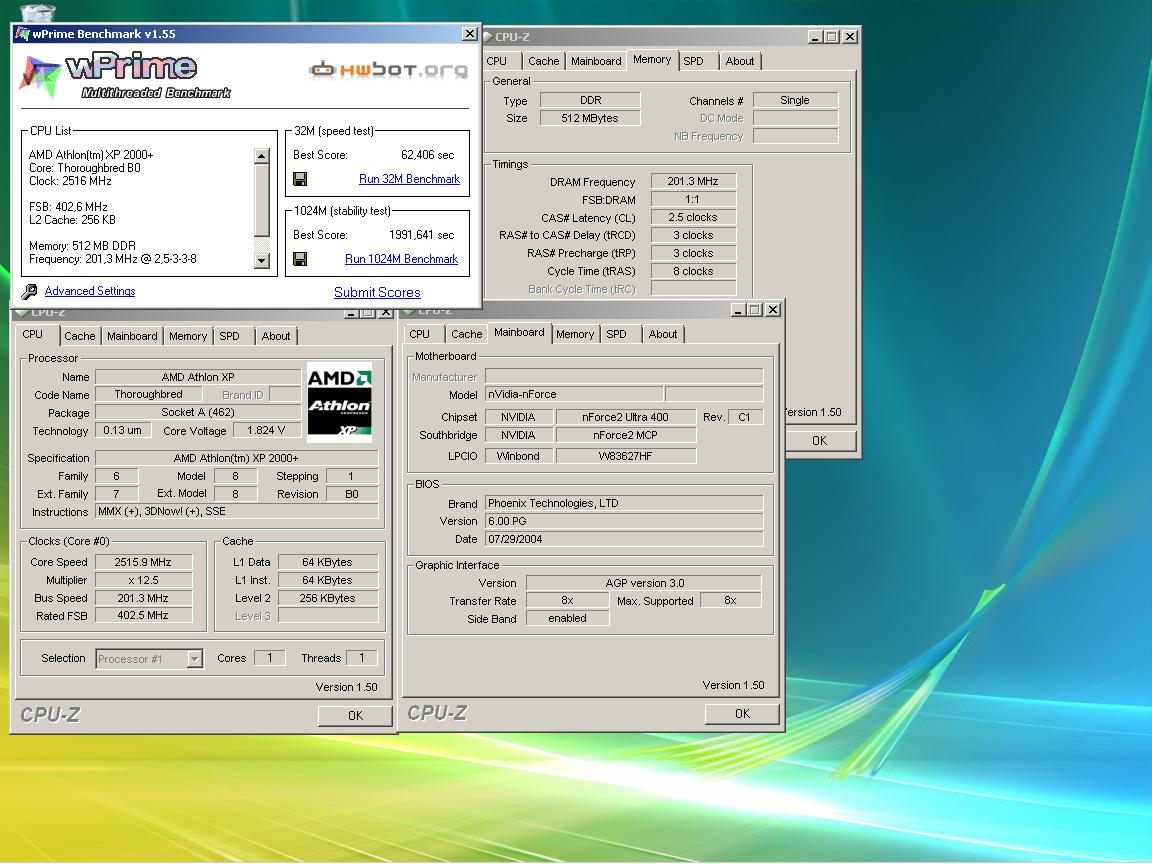Run the 32M Benchmark
1152x864 pixels.
[x=409, y=179]
